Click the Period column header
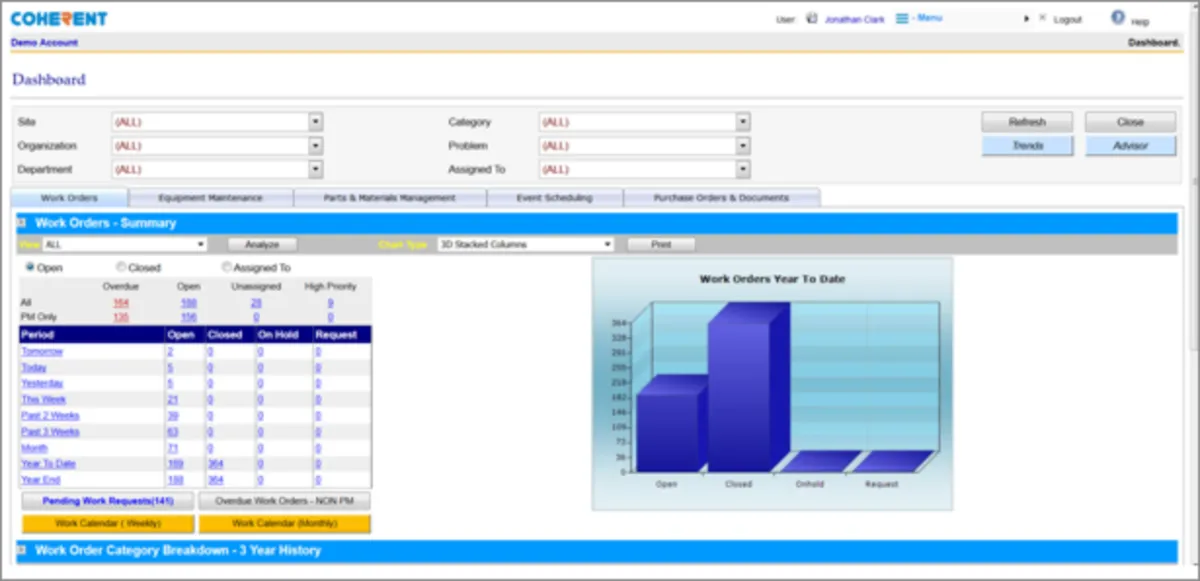This screenshot has height=581, width=1200. [92, 335]
